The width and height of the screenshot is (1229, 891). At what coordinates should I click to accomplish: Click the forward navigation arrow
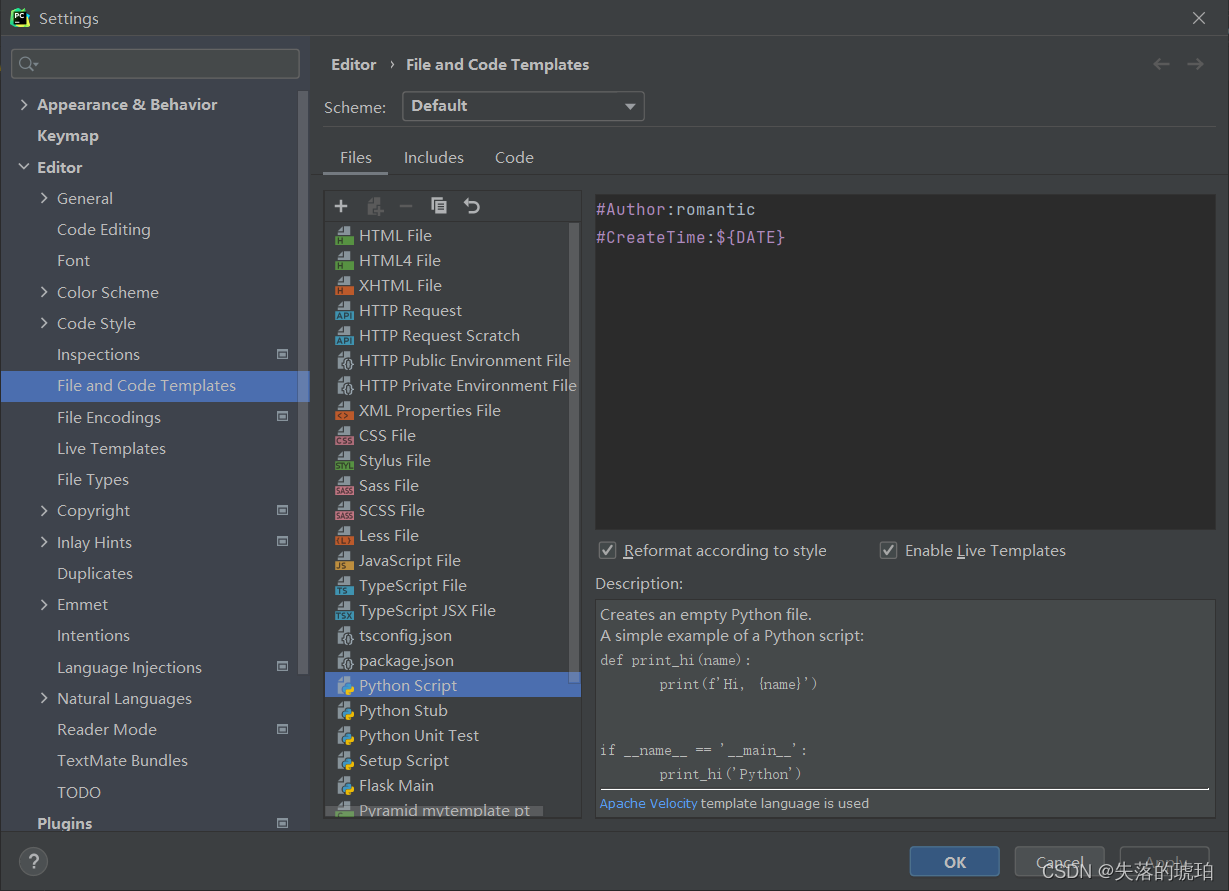point(1195,64)
